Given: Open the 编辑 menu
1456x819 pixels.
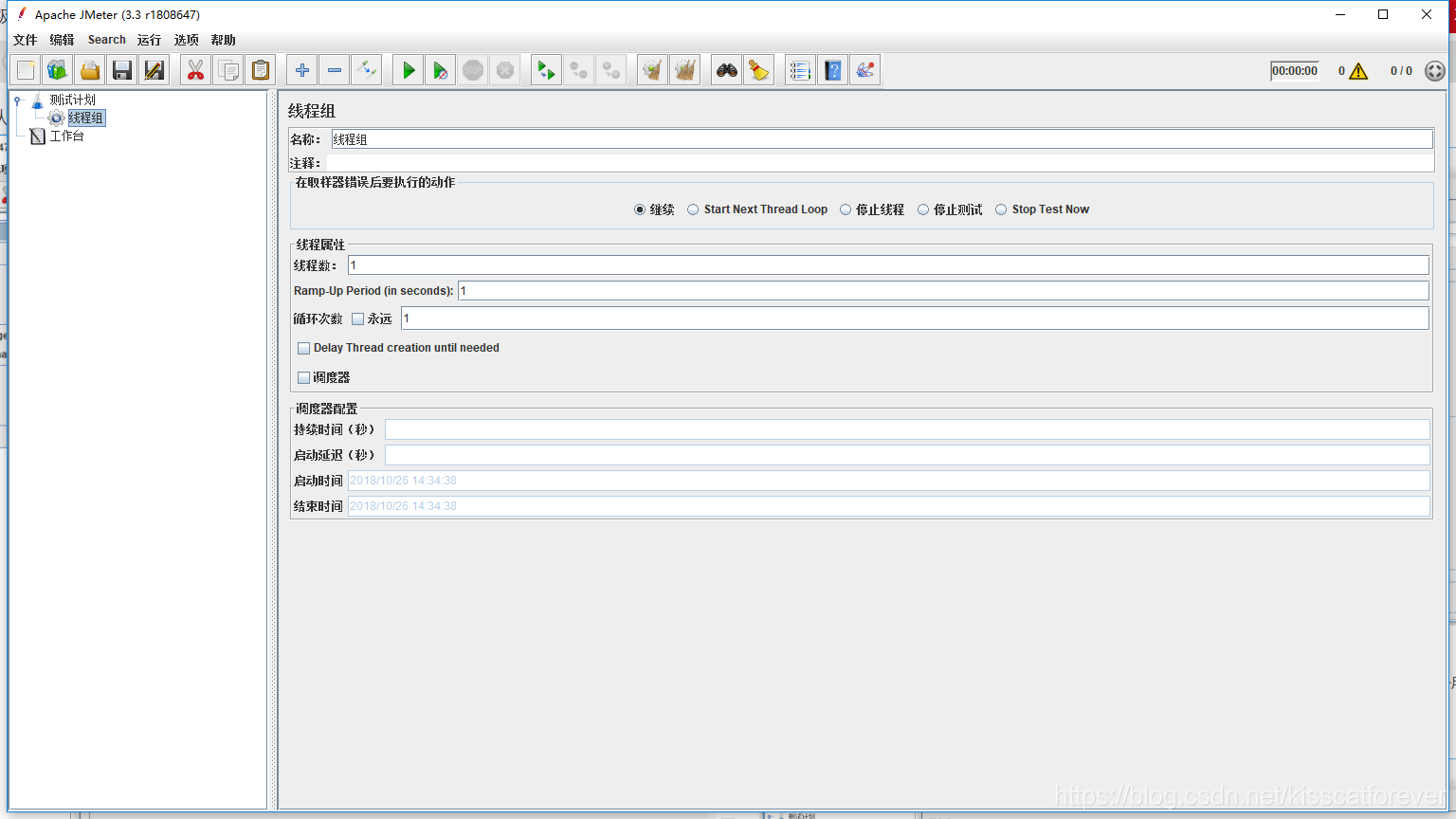Looking at the screenshot, I should click(x=62, y=40).
